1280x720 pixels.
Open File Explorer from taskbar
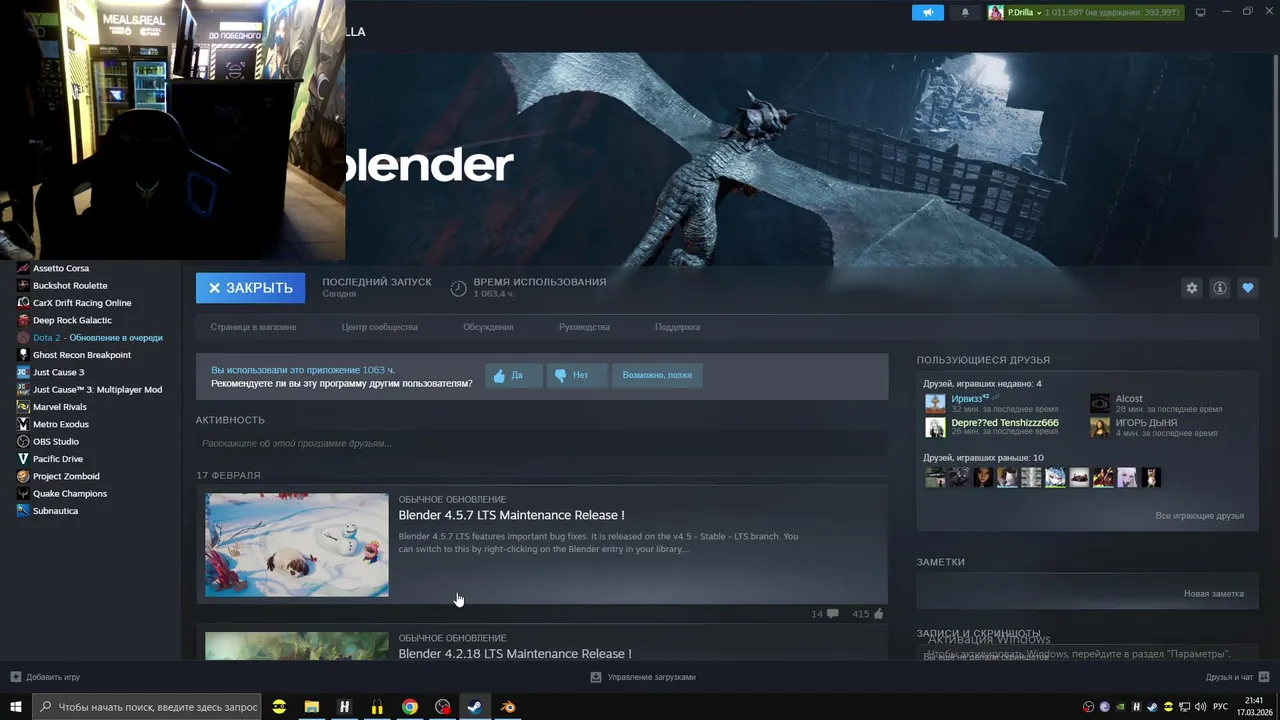pos(312,707)
